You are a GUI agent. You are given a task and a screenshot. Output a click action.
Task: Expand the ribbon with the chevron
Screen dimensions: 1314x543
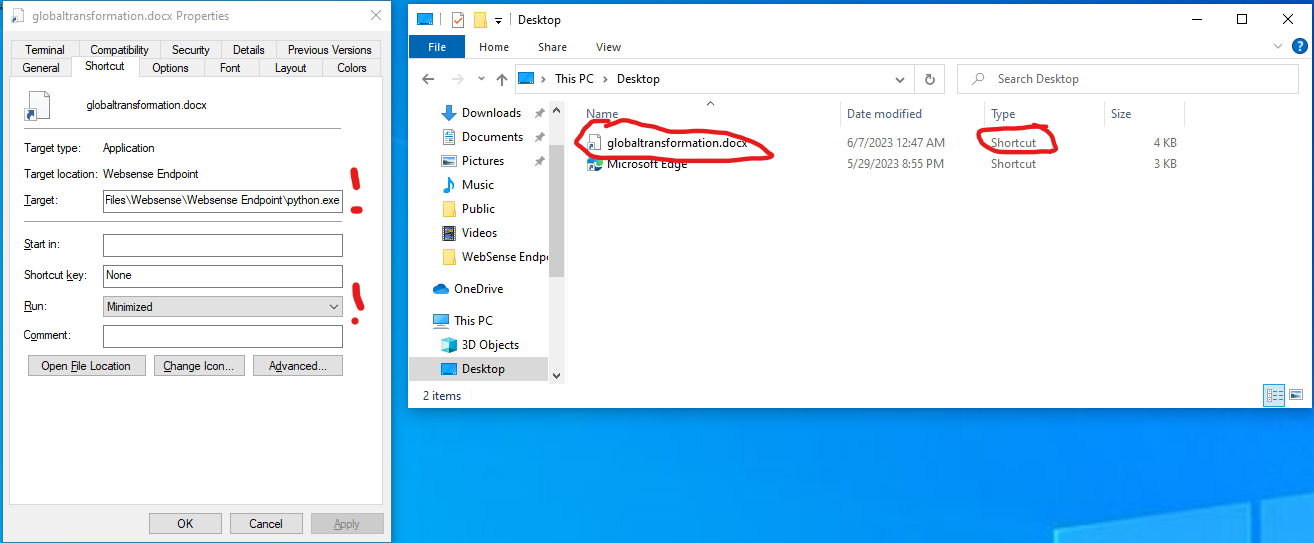click(1278, 47)
